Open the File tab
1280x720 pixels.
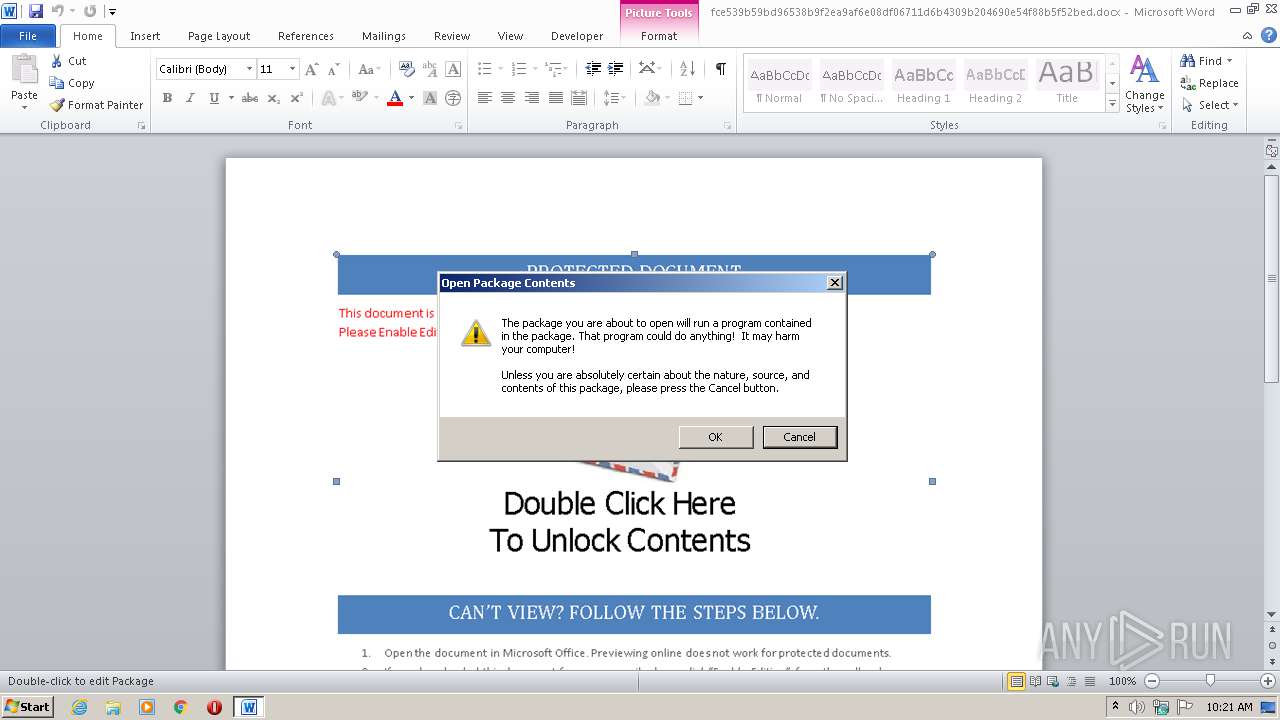pyautogui.click(x=28, y=36)
